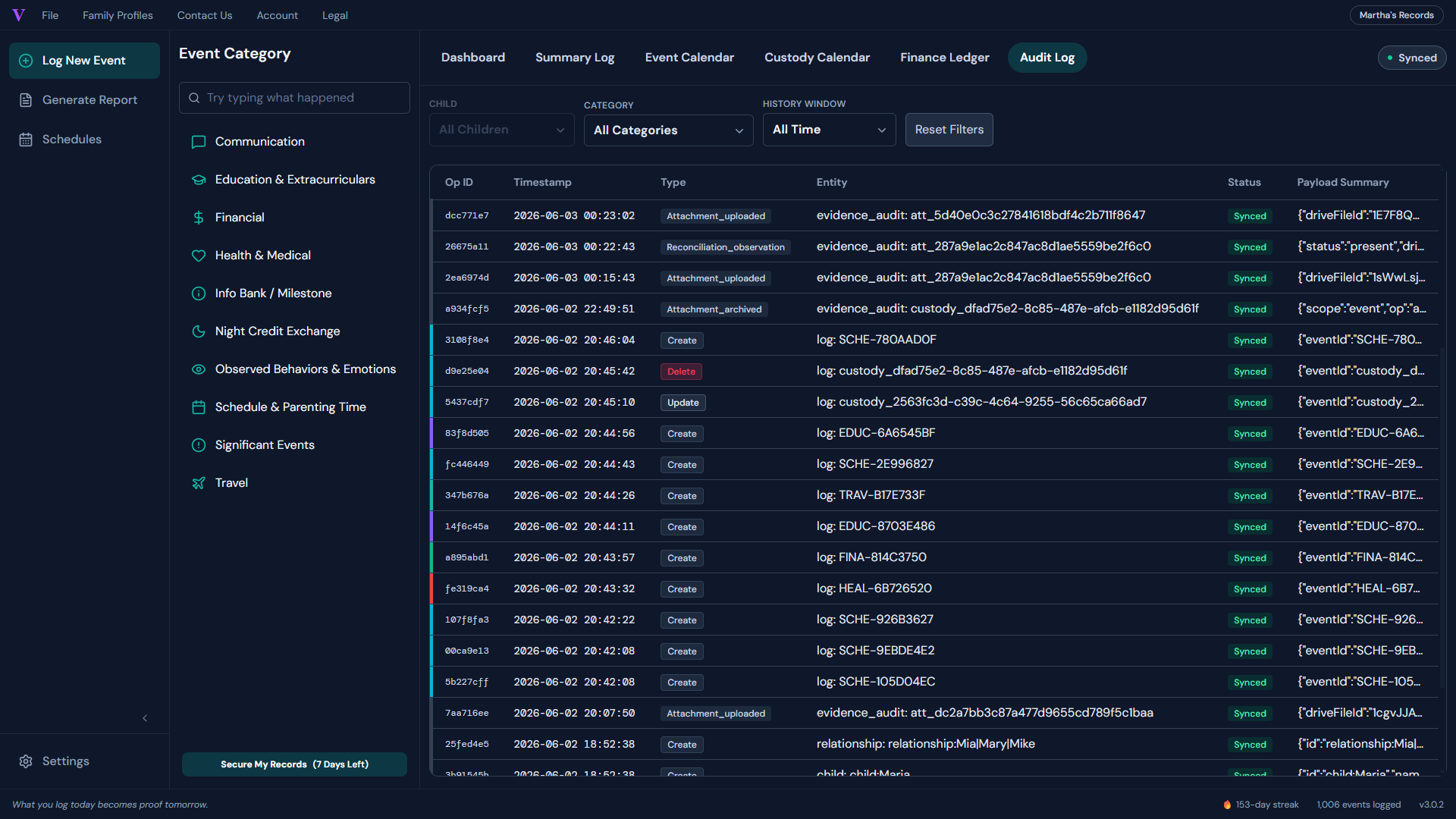1456x819 pixels.
Task: Click the Synced status pill at top right
Action: tap(1411, 58)
